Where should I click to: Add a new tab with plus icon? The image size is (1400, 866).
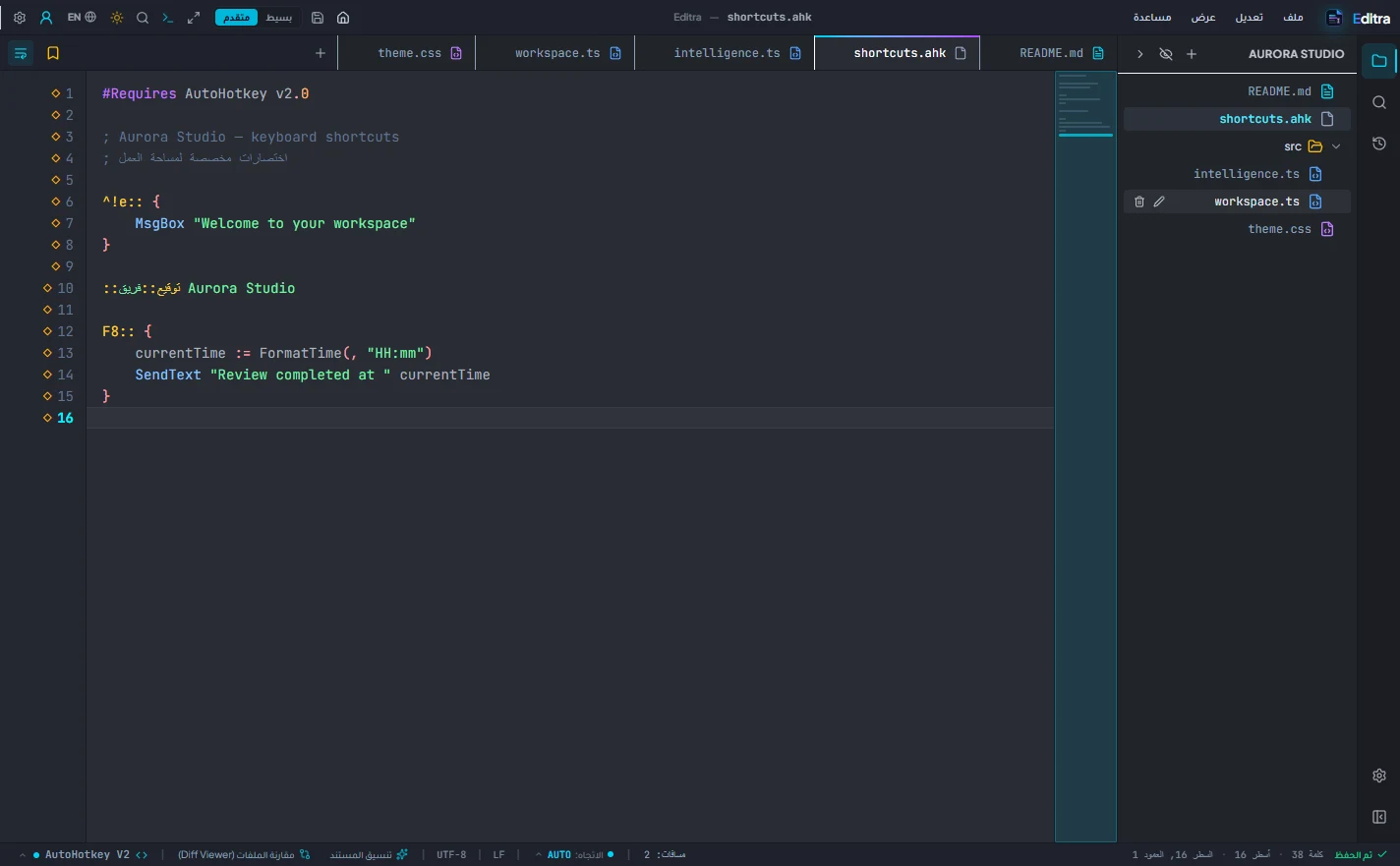pos(321,53)
